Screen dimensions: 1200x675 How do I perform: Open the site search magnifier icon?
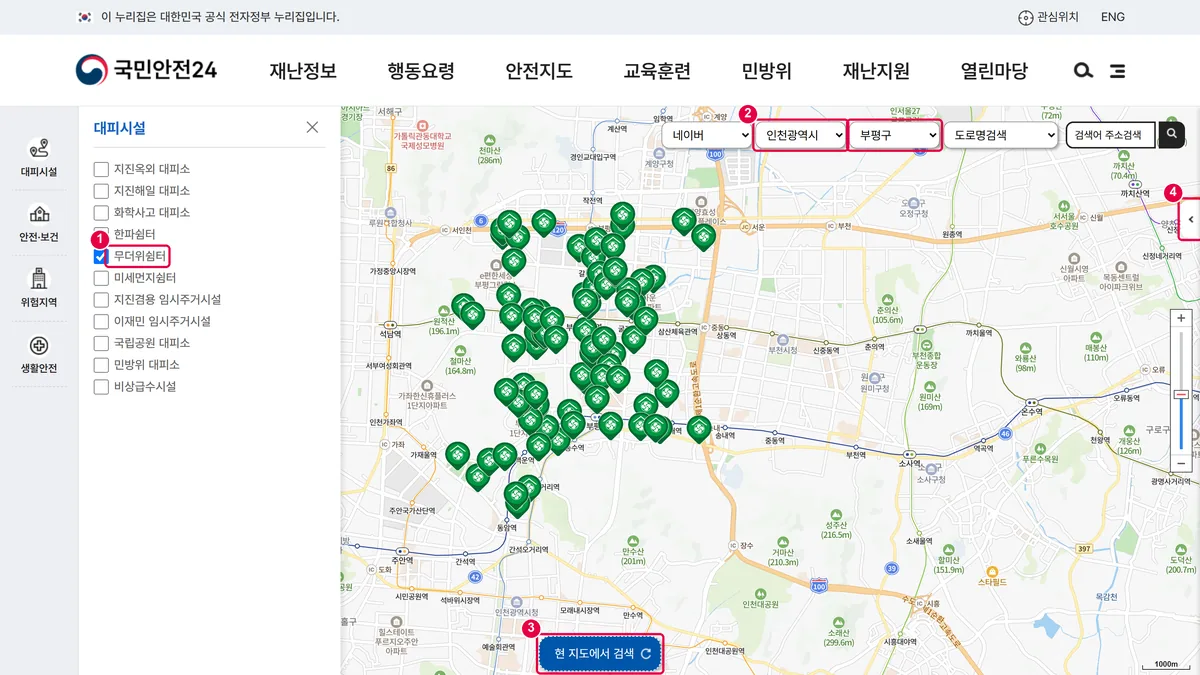click(1083, 71)
